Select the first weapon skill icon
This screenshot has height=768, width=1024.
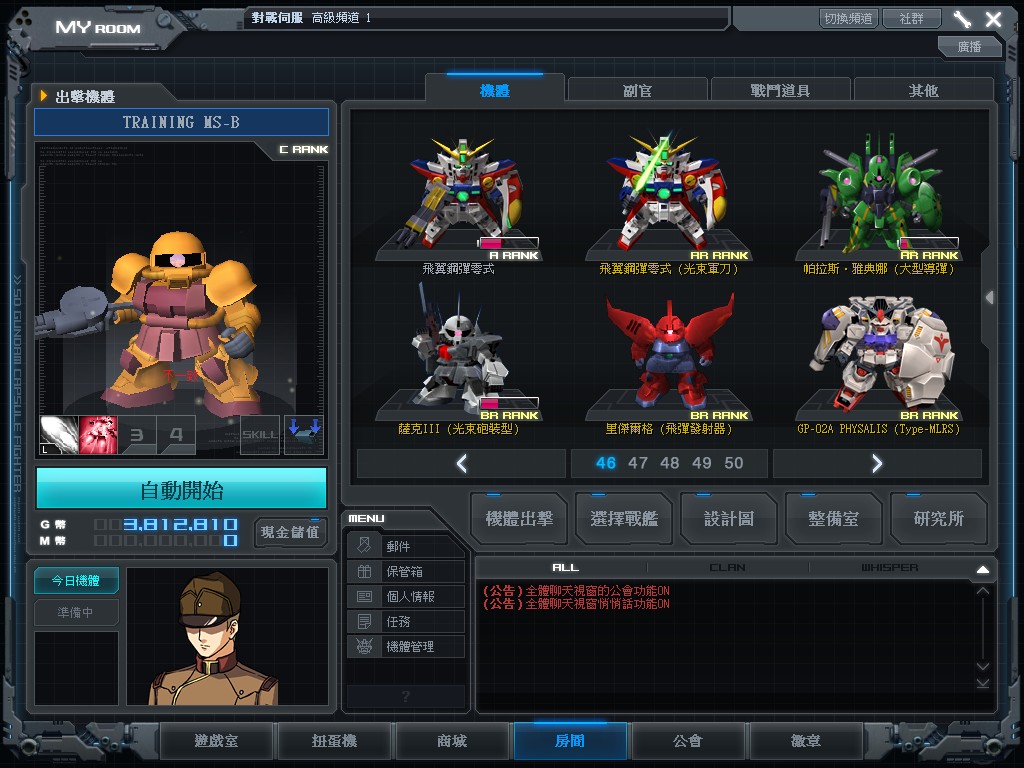pos(59,435)
